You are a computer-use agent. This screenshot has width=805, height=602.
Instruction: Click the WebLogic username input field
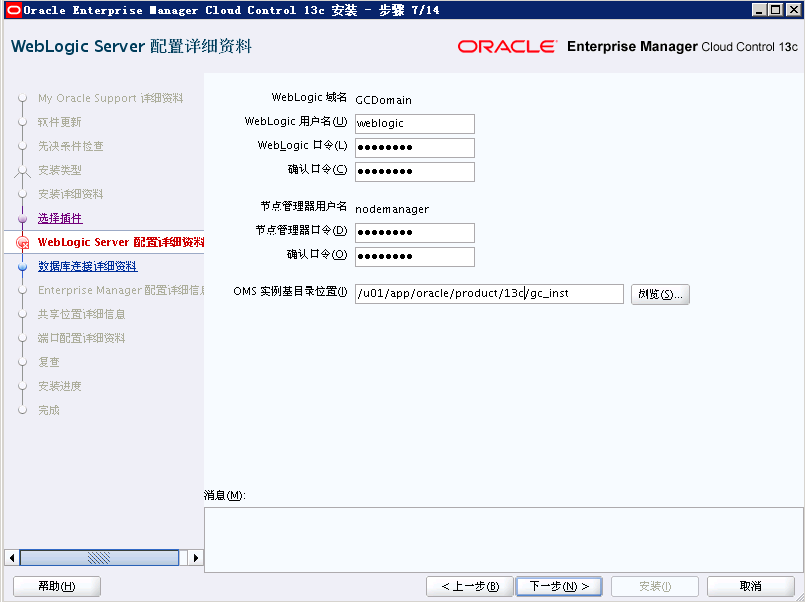click(x=415, y=124)
